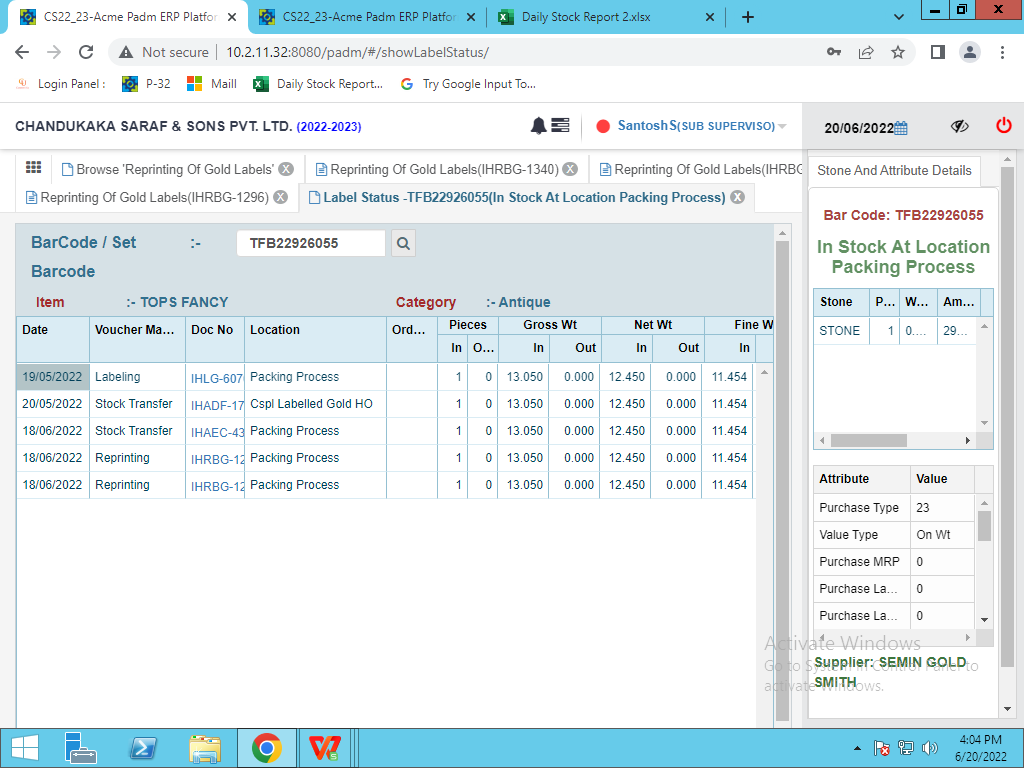
Task: Expand the browser tab search chevron
Action: [899, 18]
